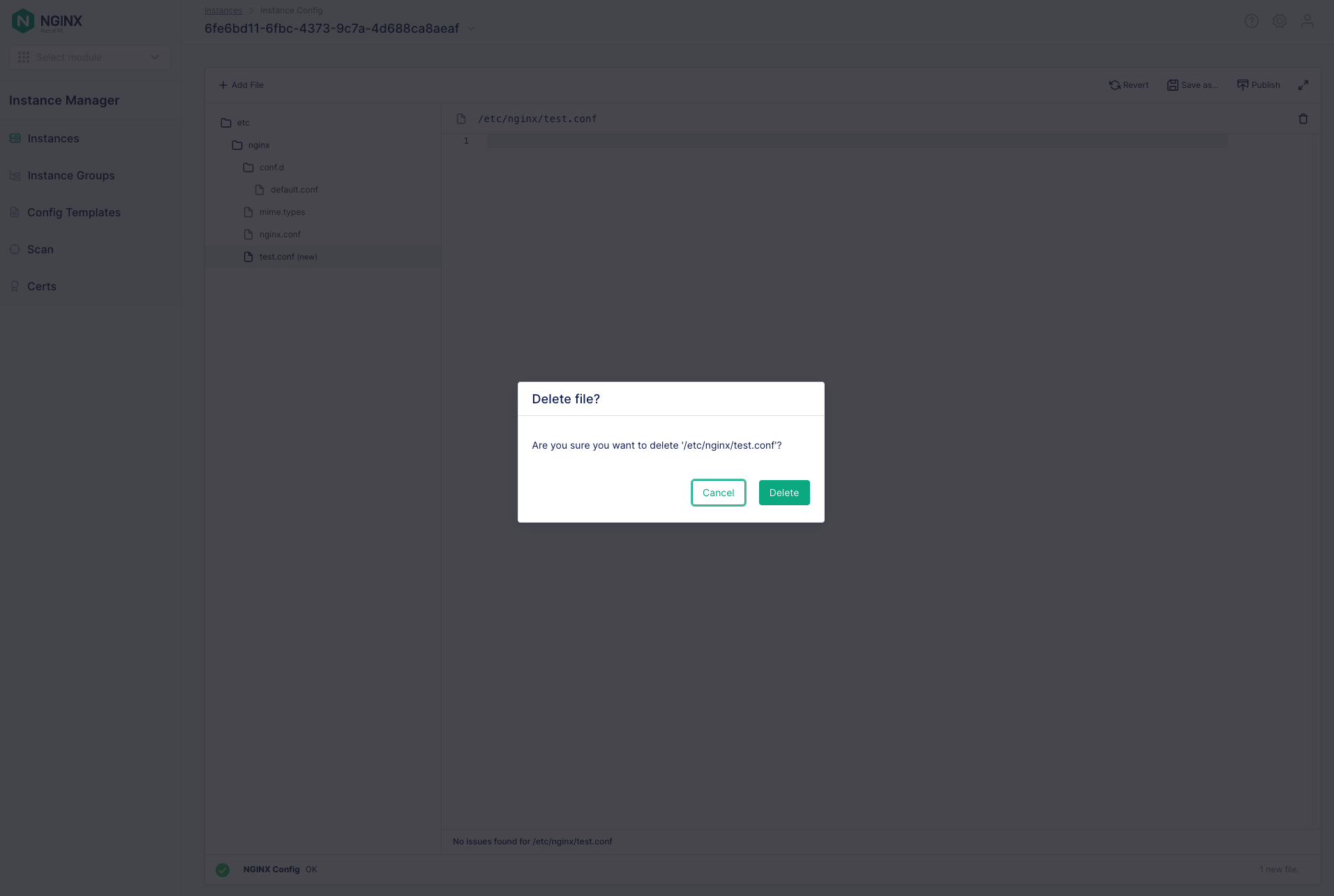Click the green NGINX Config OK check icon
Image resolution: width=1334 pixels, height=896 pixels.
click(223, 869)
